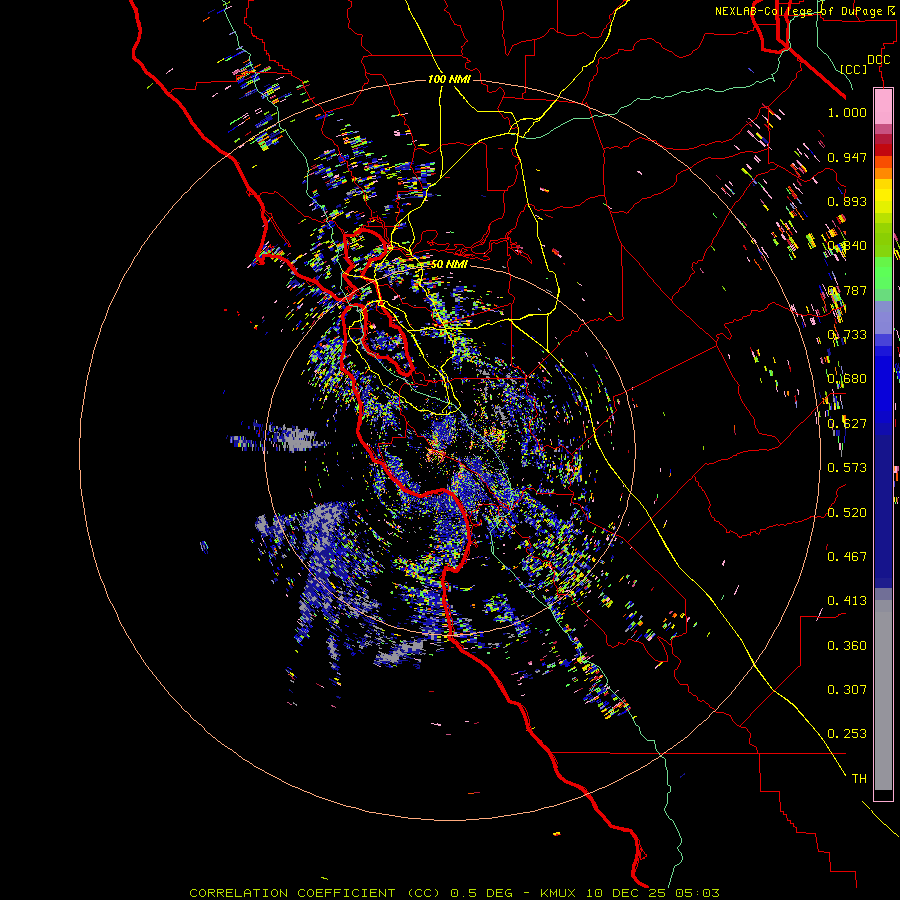Click the 0.947 scale value
The height and width of the screenshot is (900, 900).
coord(847,157)
